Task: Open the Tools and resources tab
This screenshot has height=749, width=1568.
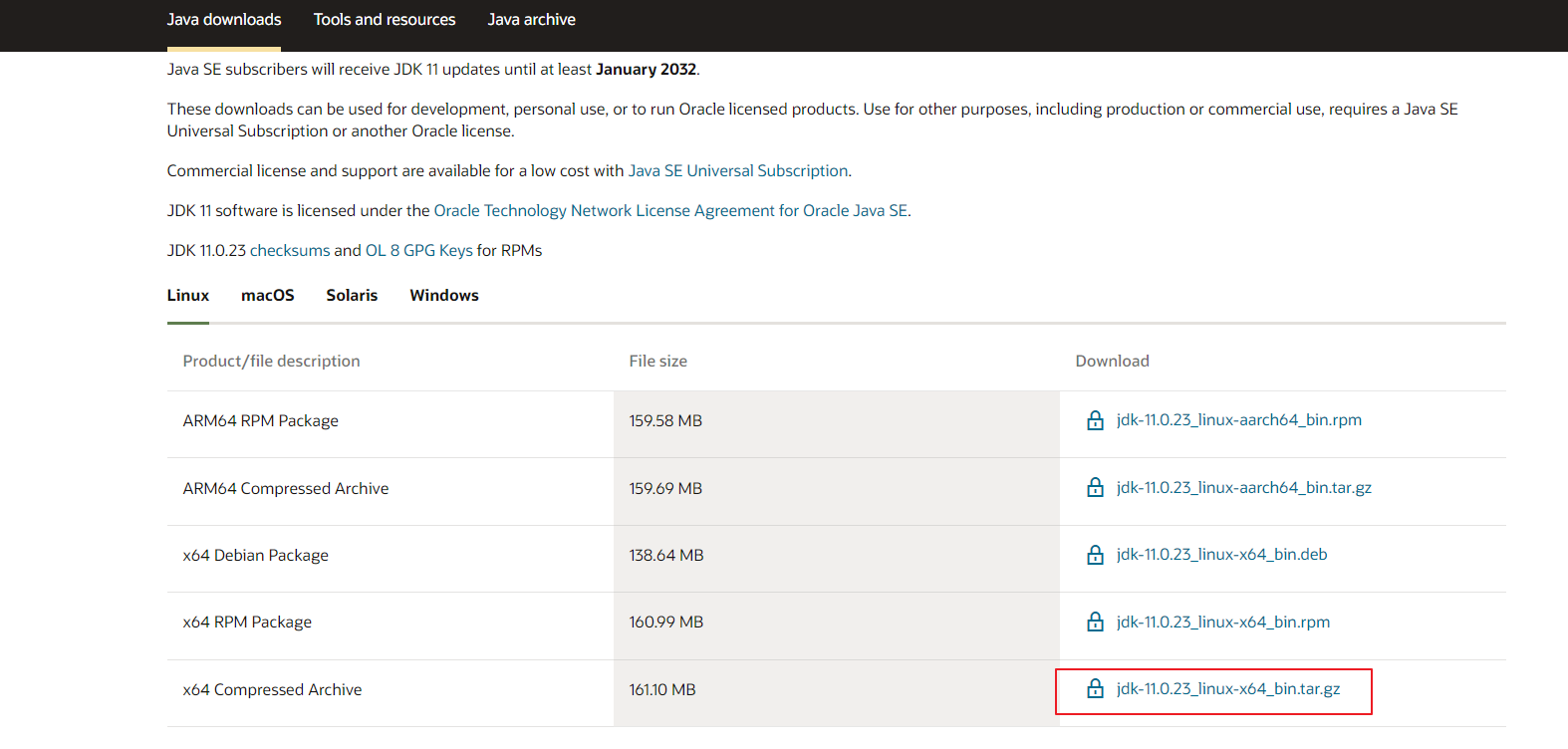Action: (385, 20)
